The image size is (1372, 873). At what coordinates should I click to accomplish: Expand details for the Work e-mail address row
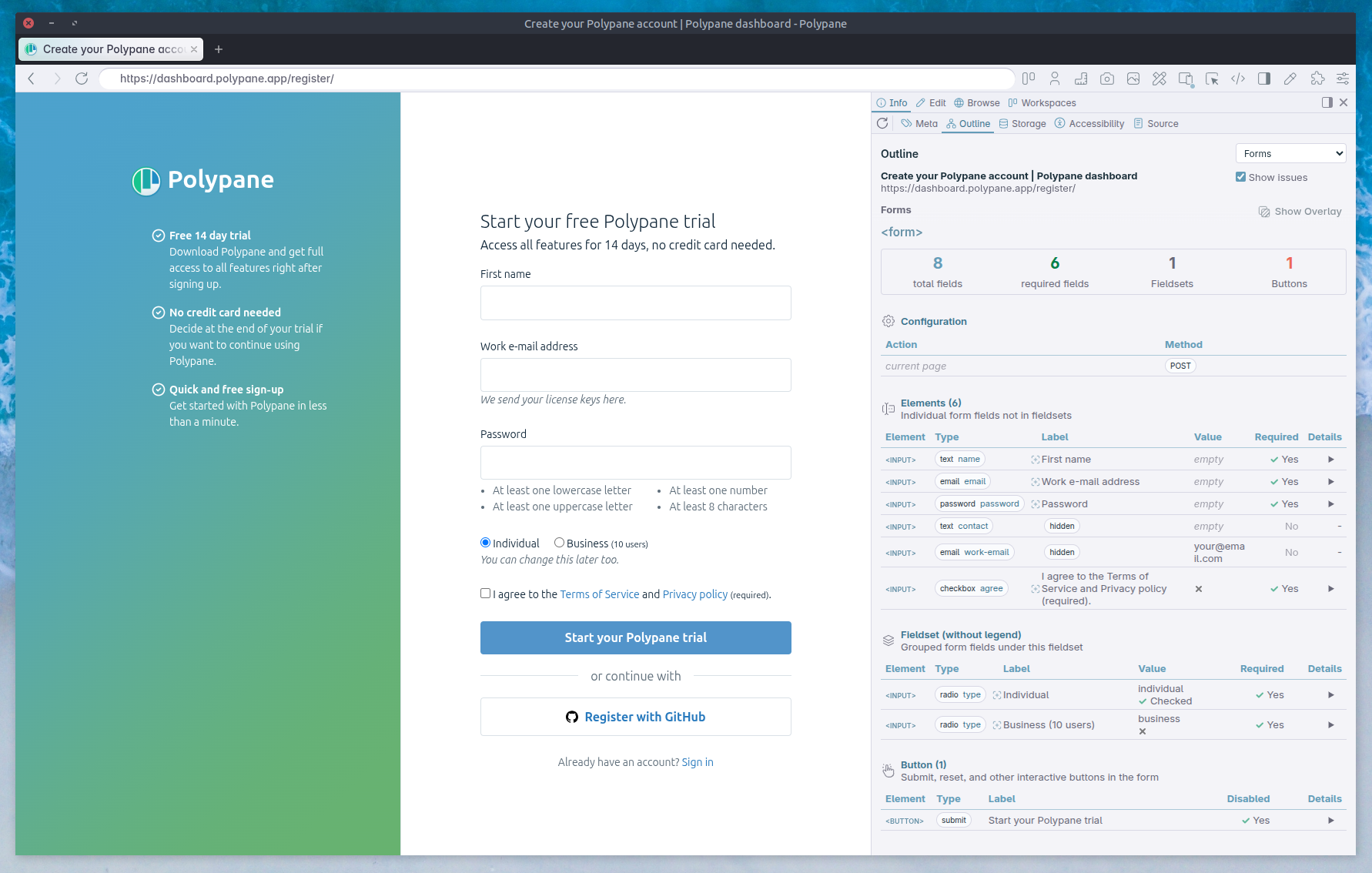pos(1330,482)
